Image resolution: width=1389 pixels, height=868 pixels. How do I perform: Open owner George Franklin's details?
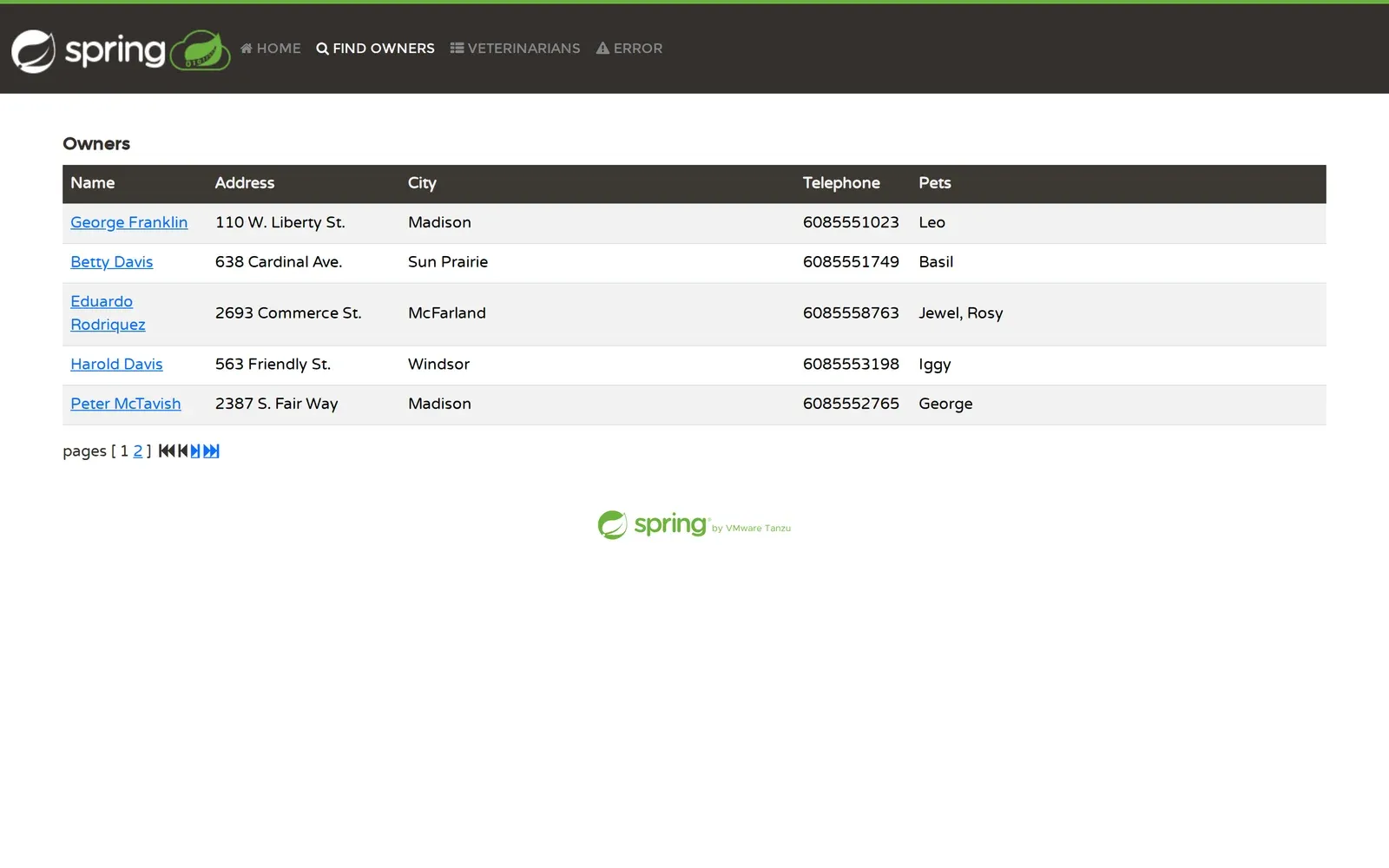click(128, 222)
